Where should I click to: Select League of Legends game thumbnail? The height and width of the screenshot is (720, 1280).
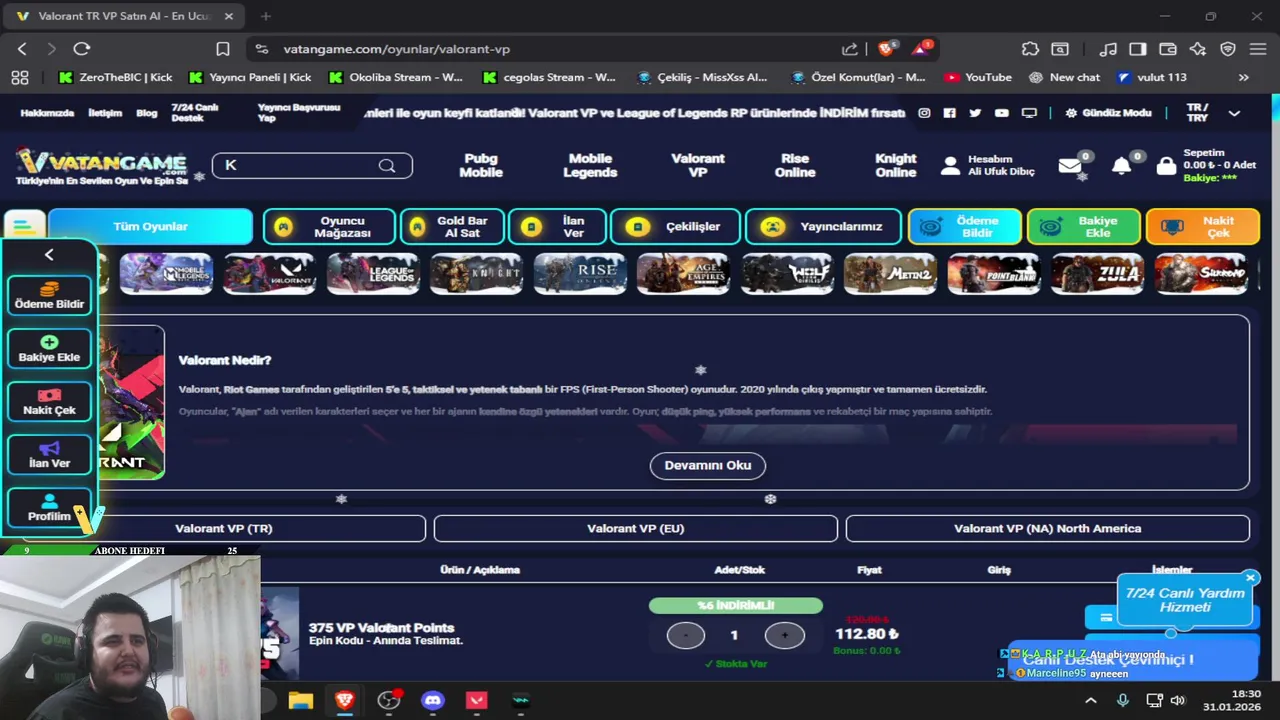pos(372,274)
